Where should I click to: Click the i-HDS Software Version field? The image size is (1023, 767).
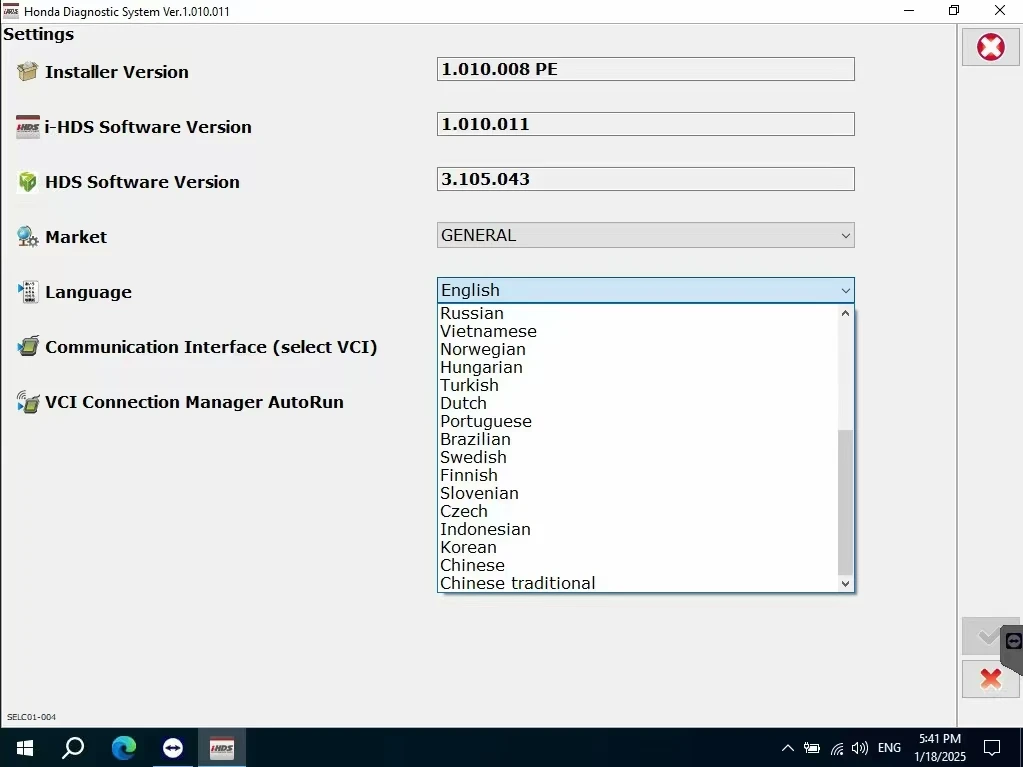(645, 124)
